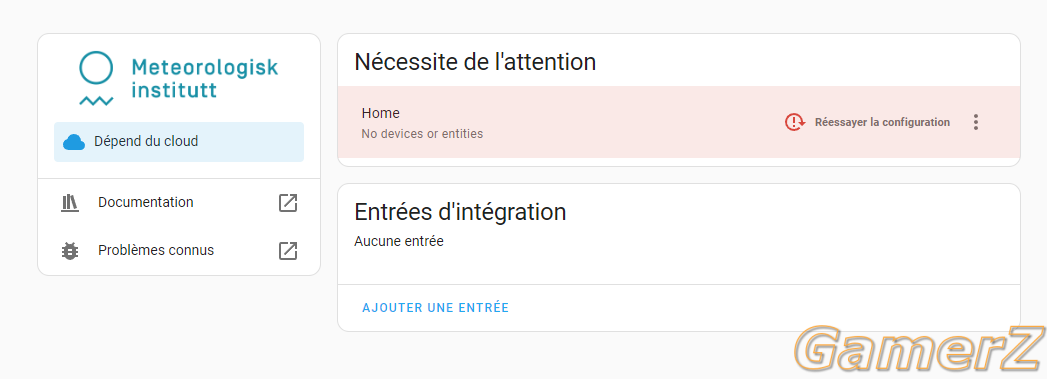
Task: Open Documentation external link icon
Action: [x=288, y=203]
